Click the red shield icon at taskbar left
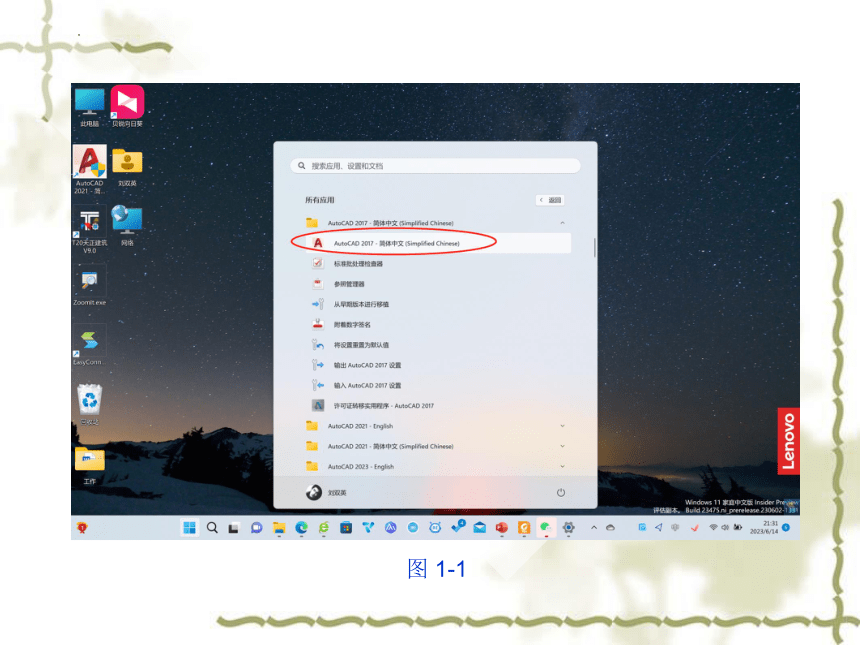860x645 pixels. point(82,528)
